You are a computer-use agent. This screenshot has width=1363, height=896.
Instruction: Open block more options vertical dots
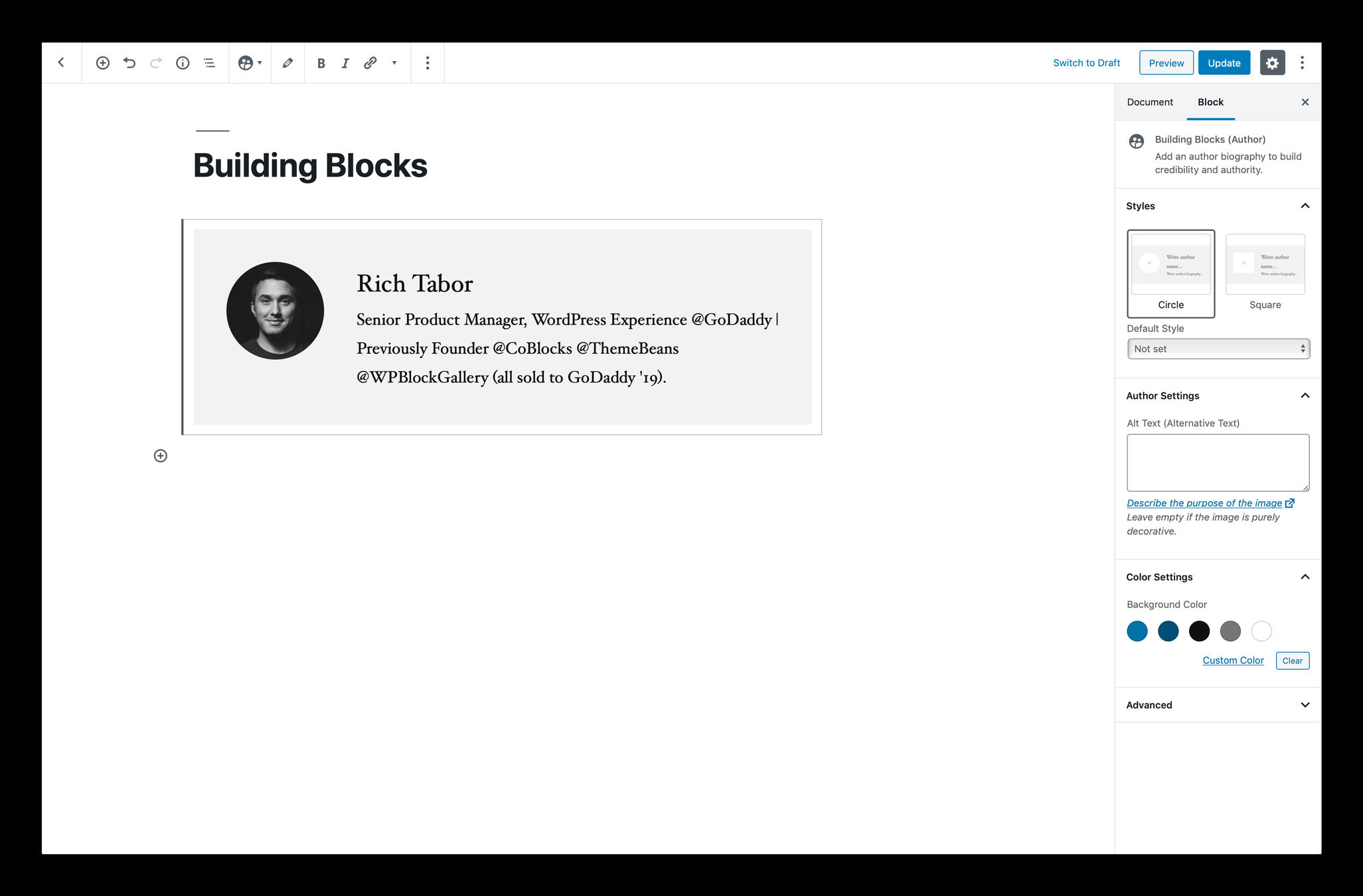(x=428, y=63)
